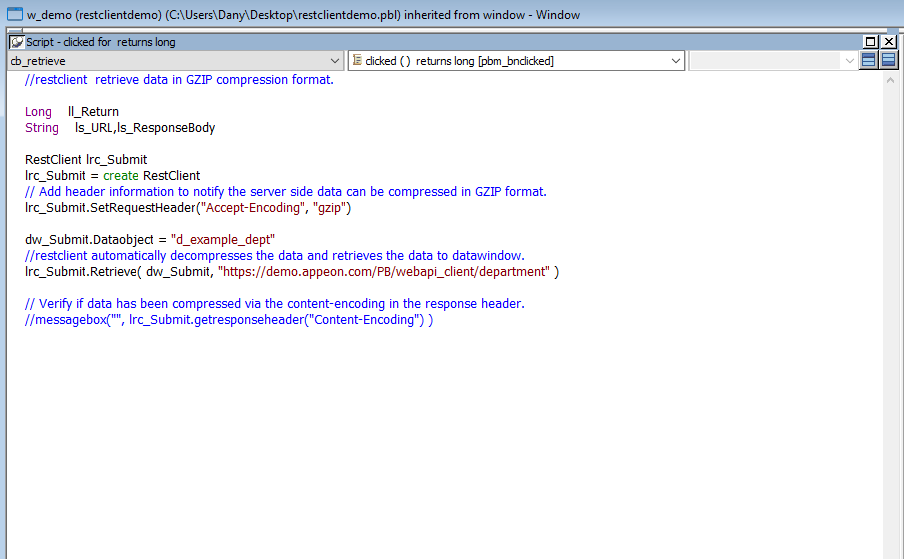
Task: Click the 'String' keyword
Action: pos(42,128)
